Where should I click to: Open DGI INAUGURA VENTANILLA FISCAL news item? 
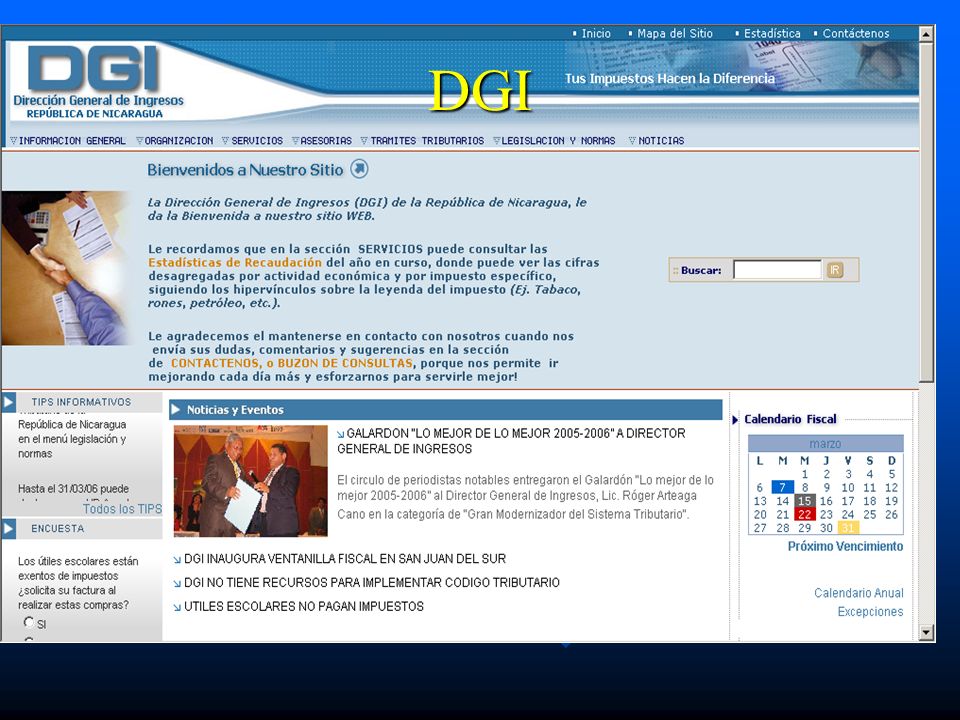tap(345, 559)
